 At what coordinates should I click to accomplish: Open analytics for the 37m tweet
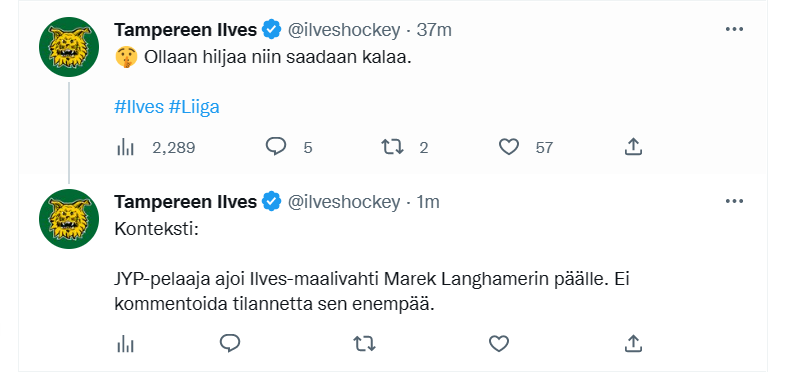pos(125,148)
